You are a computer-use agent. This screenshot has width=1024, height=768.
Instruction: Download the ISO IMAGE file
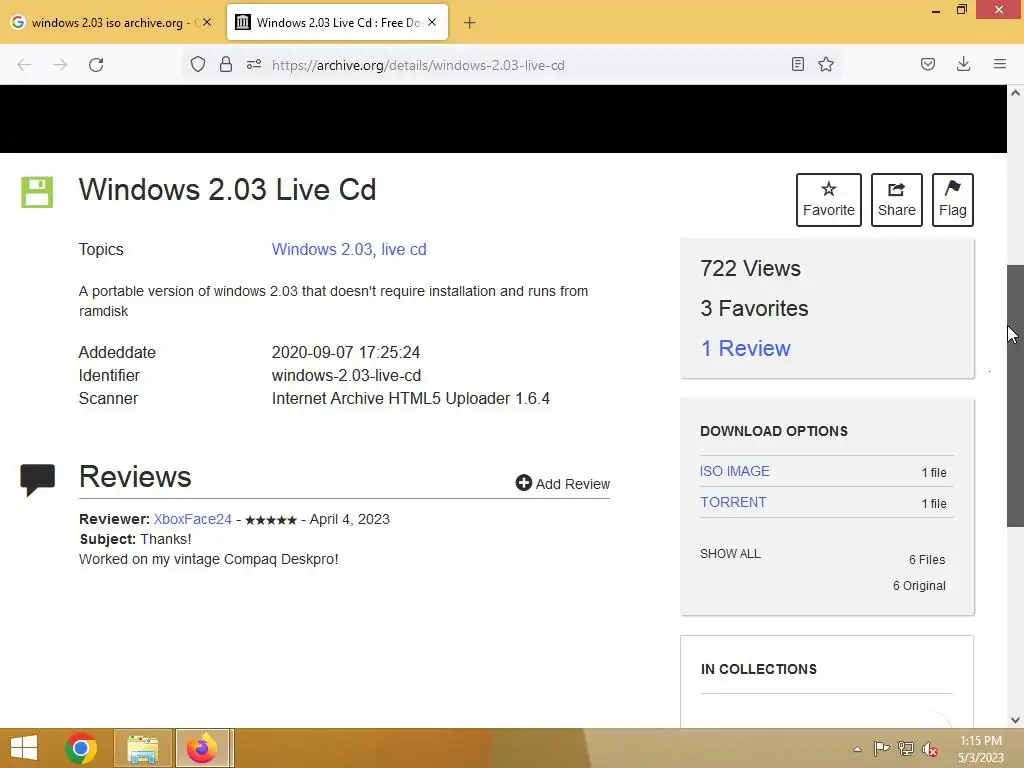coord(735,471)
